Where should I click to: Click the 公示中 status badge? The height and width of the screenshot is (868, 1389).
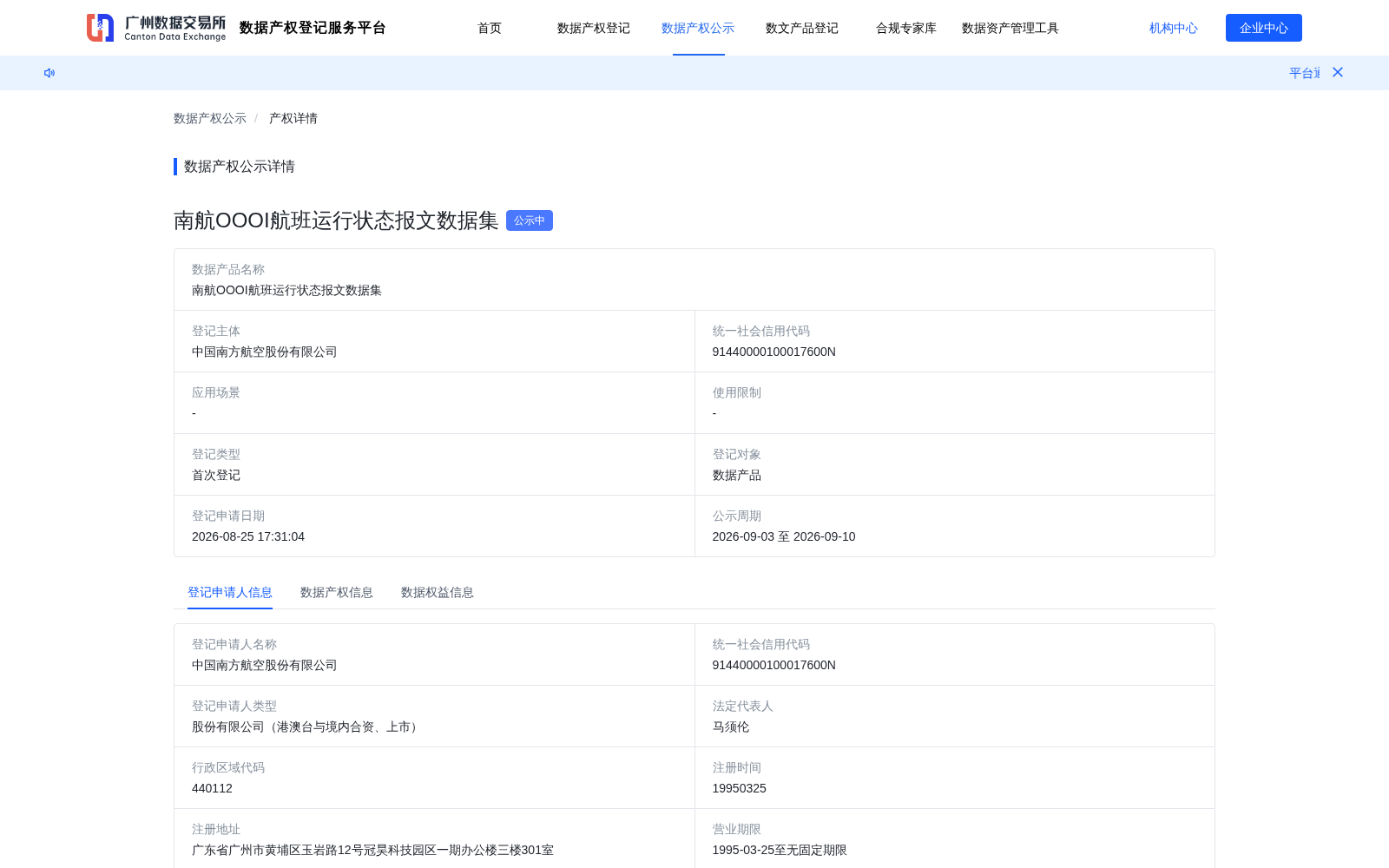530,220
